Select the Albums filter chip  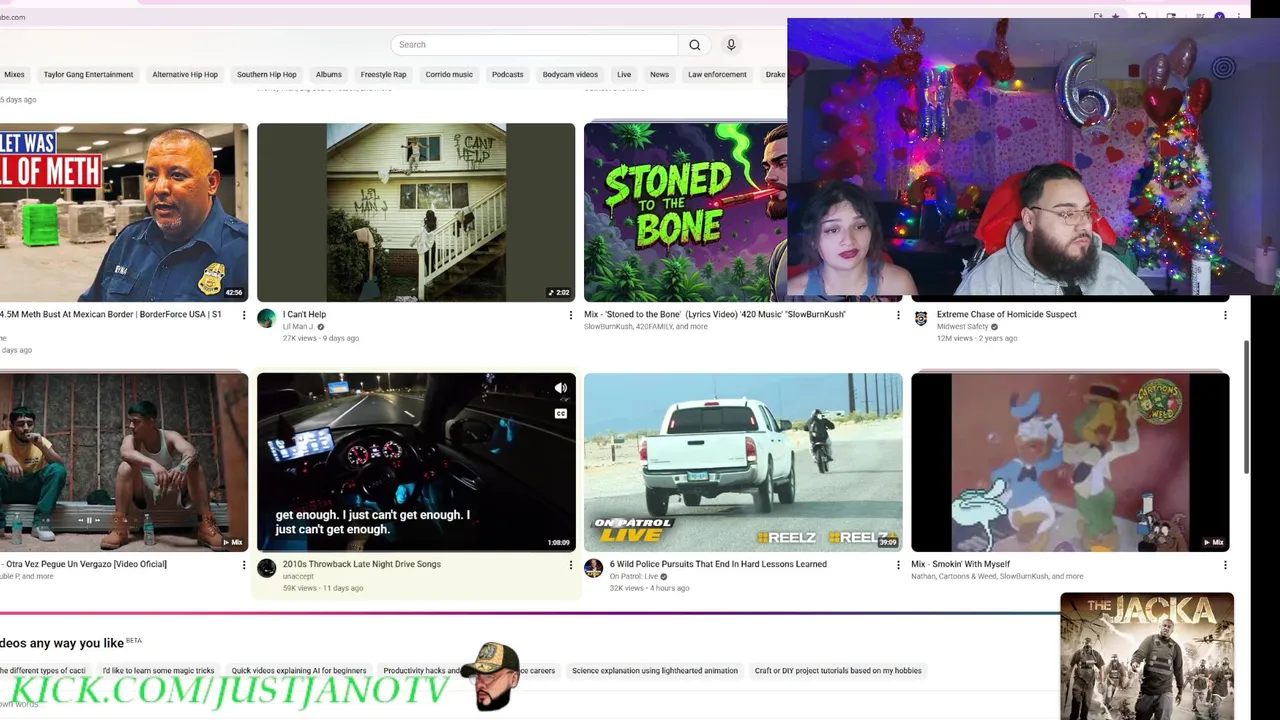coord(329,74)
